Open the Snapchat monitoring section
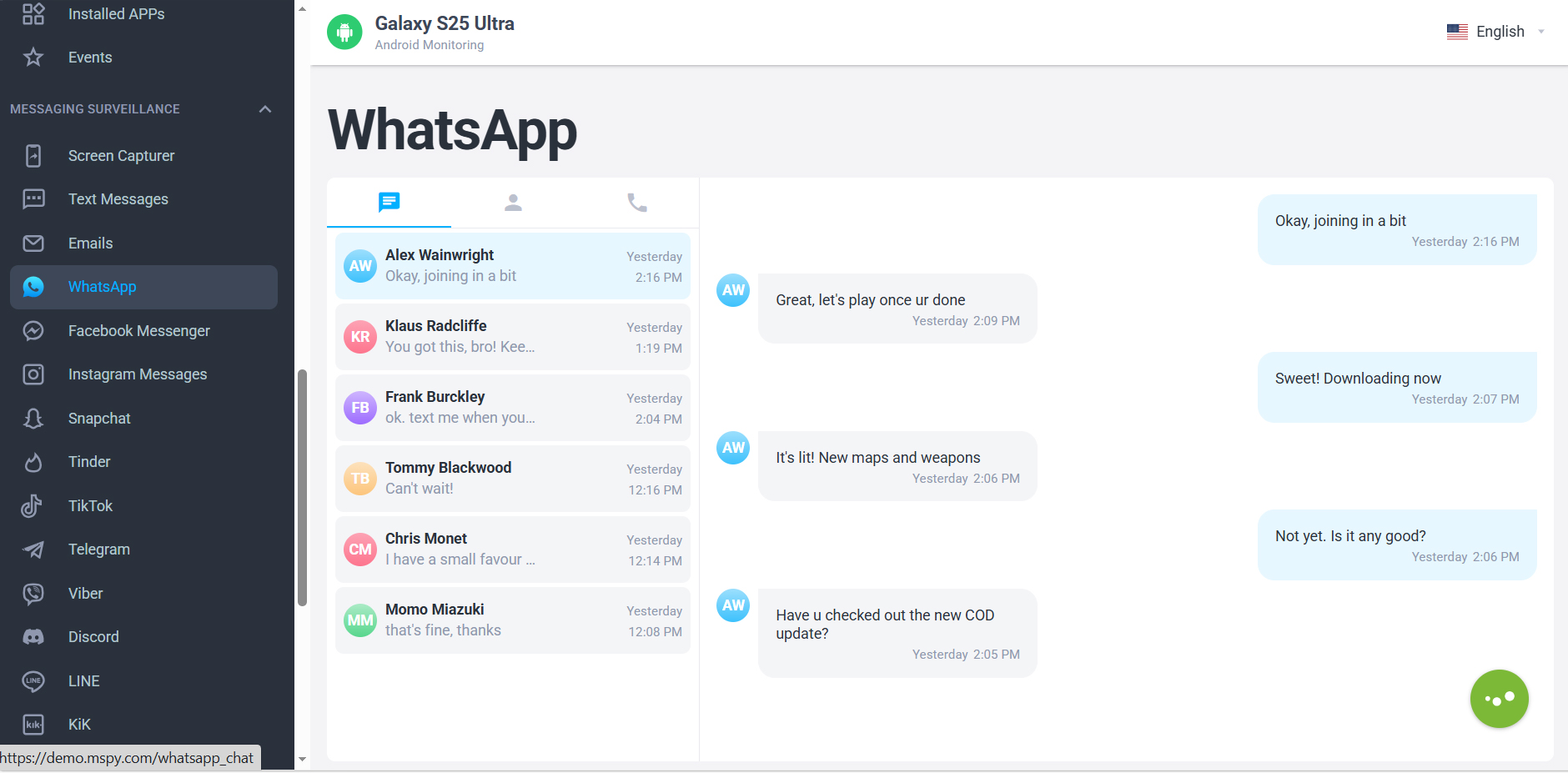Viewport: 1568px width, 773px height. tap(99, 418)
